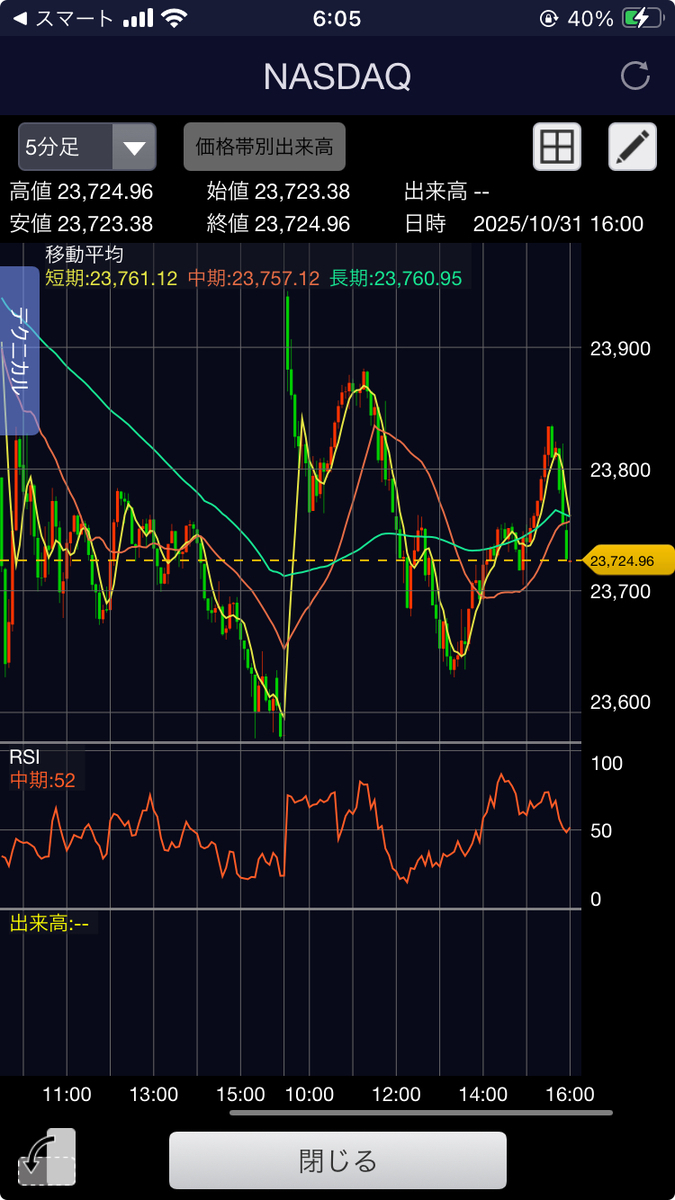
Task: Click the 移動平均 indicator label
Action: coord(84,254)
